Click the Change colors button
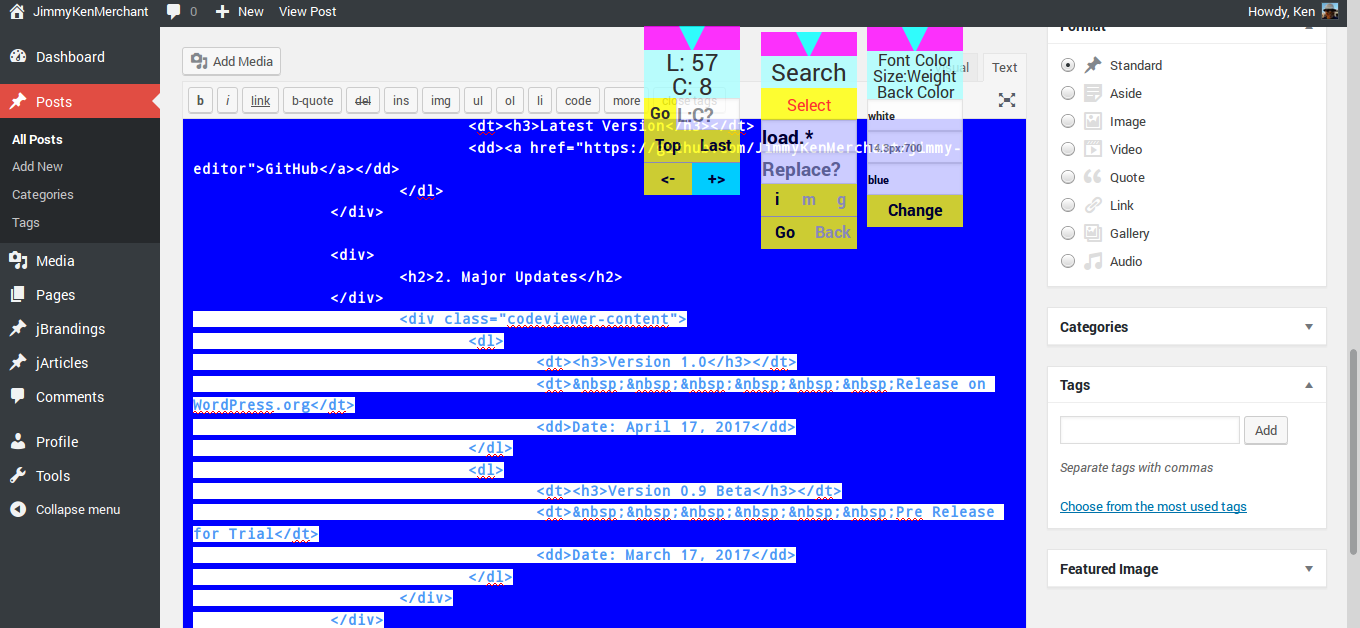The width and height of the screenshot is (1360, 628). click(x=915, y=211)
